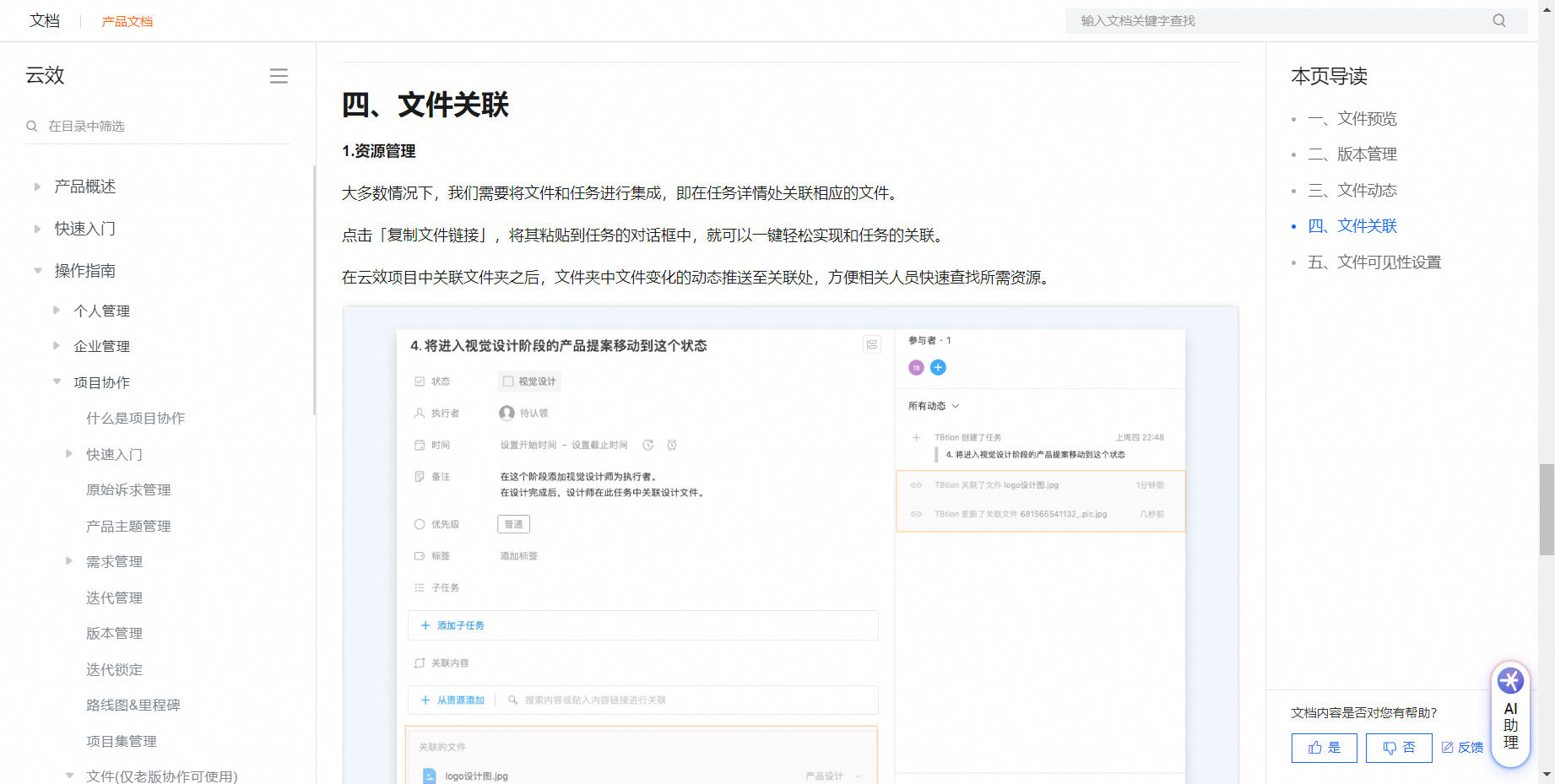Viewport: 1555px width, 784px height.
Task: Focus the 在目录中筛选 filter field
Action: (158, 126)
